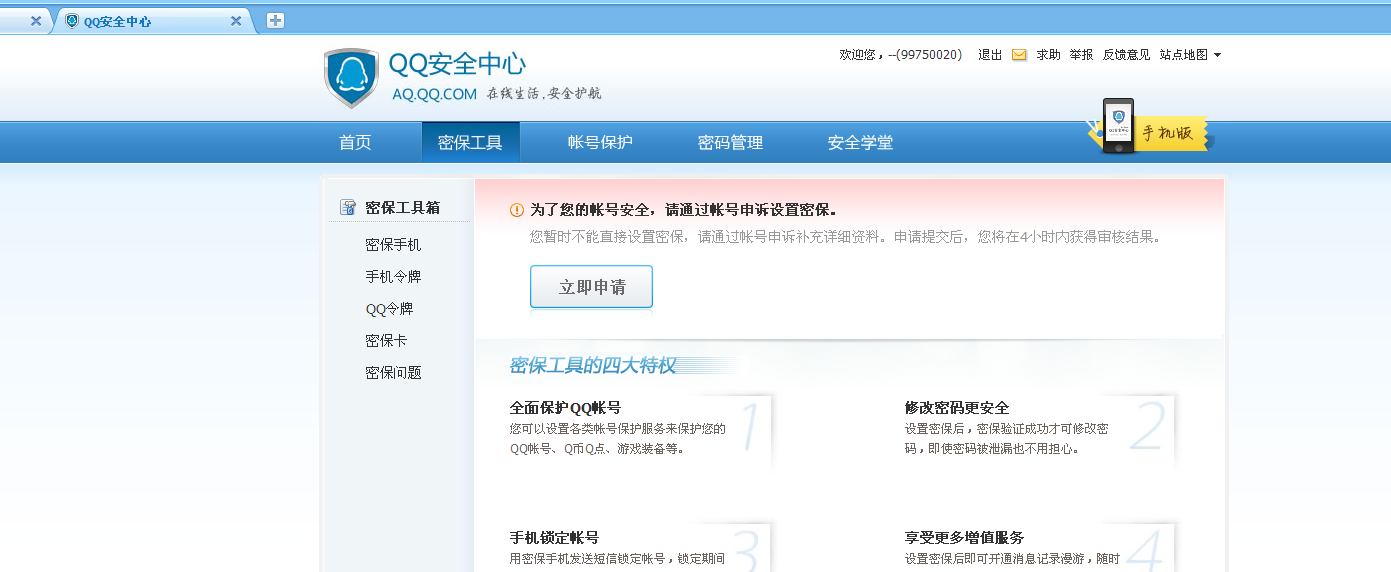1391x572 pixels.
Task: Open the 安全学堂 navigation tab
Action: coord(860,142)
